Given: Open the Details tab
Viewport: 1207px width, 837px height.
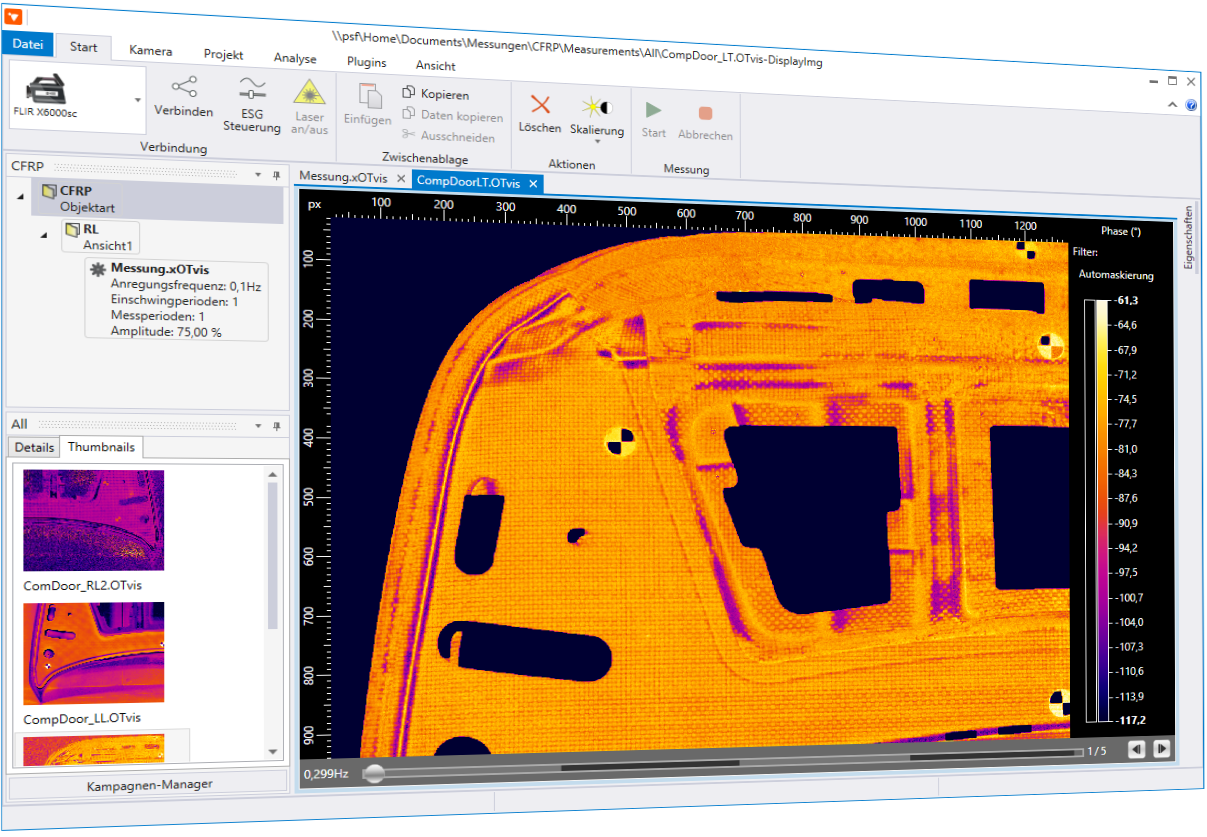Looking at the screenshot, I should pos(35,447).
